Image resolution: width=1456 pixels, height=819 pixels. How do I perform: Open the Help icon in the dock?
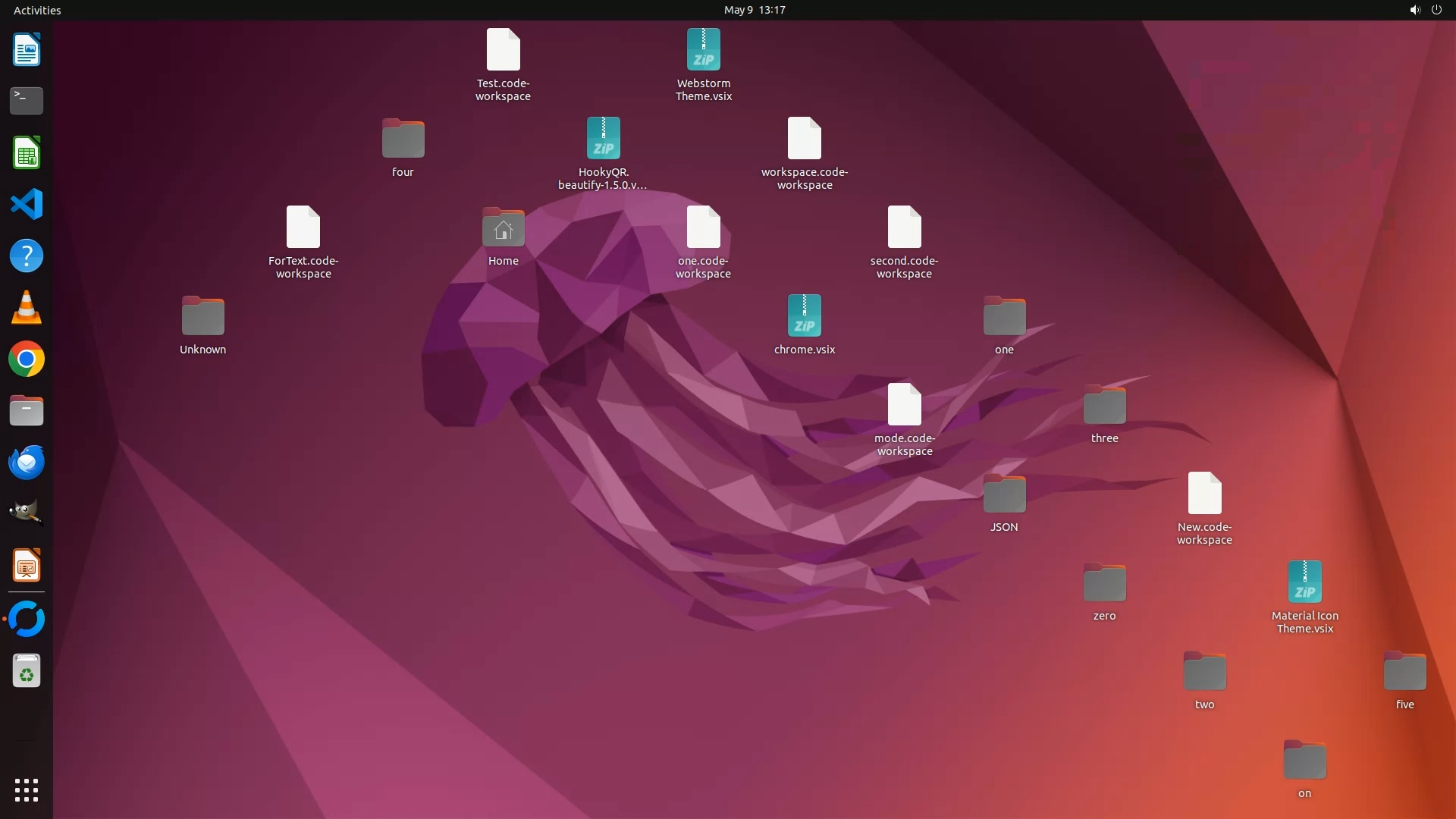[27, 256]
